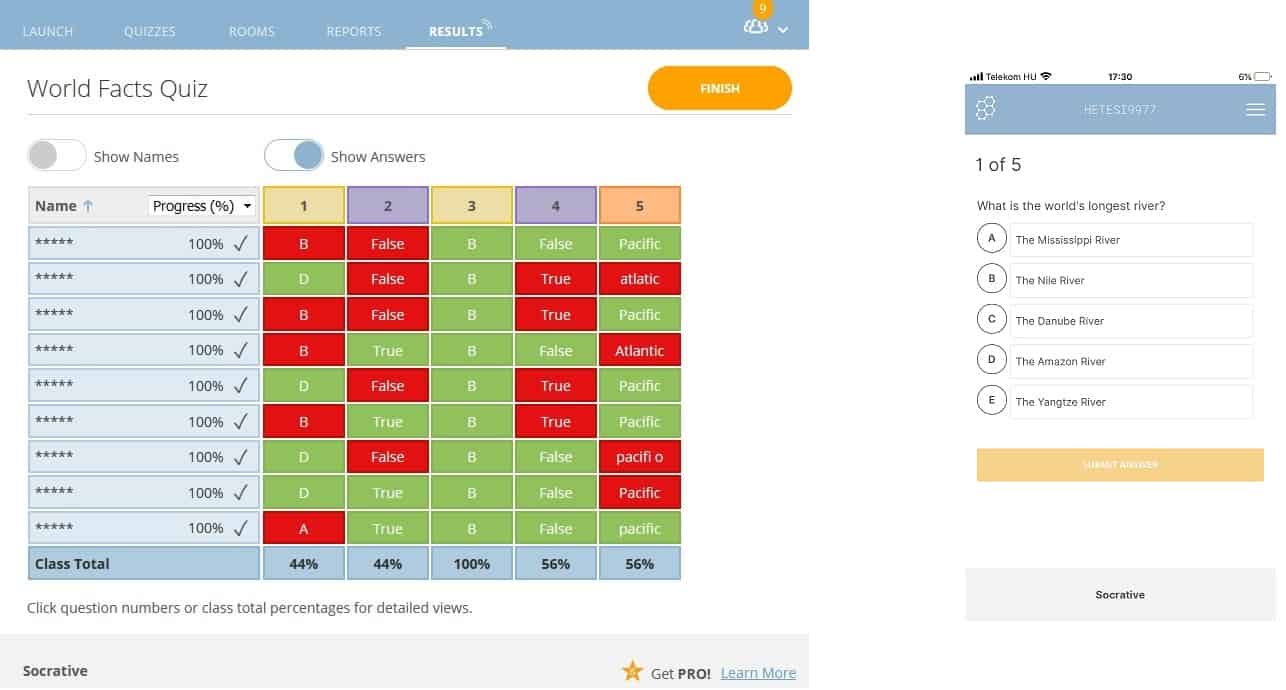This screenshot has width=1286, height=690.
Task: Switch to the QUIZZES tab
Action: (x=149, y=31)
